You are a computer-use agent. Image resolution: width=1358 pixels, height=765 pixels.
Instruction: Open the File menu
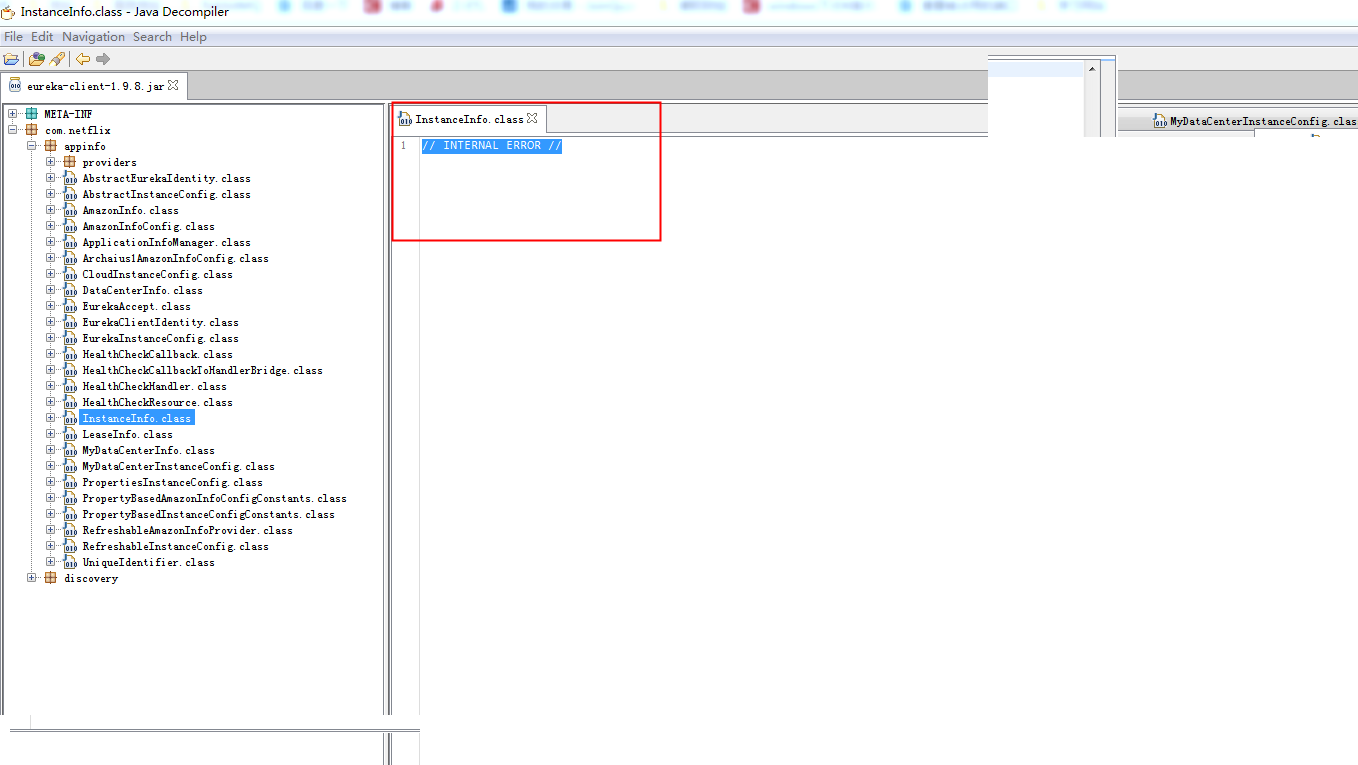13,37
